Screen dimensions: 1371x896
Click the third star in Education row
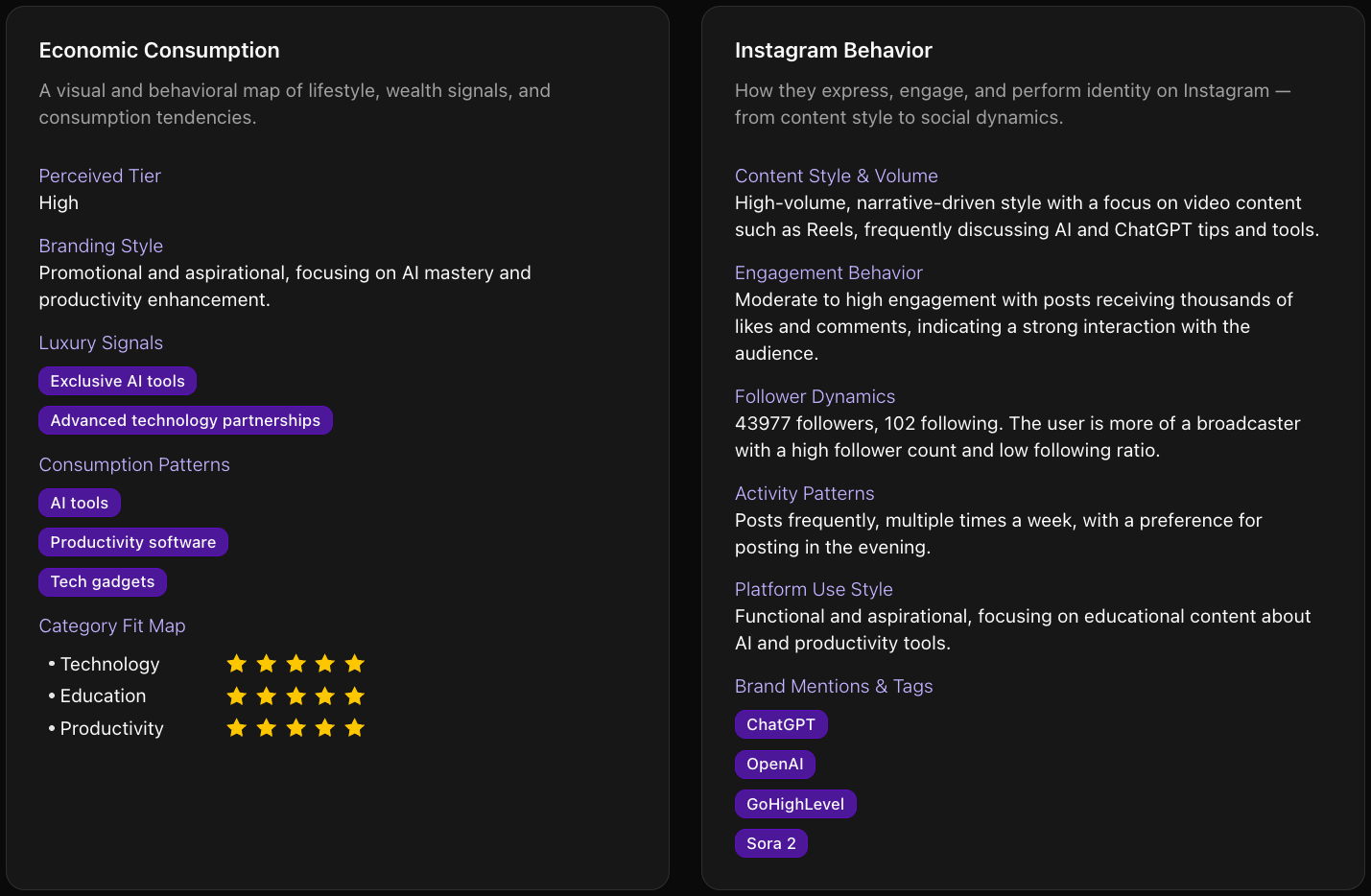point(296,696)
